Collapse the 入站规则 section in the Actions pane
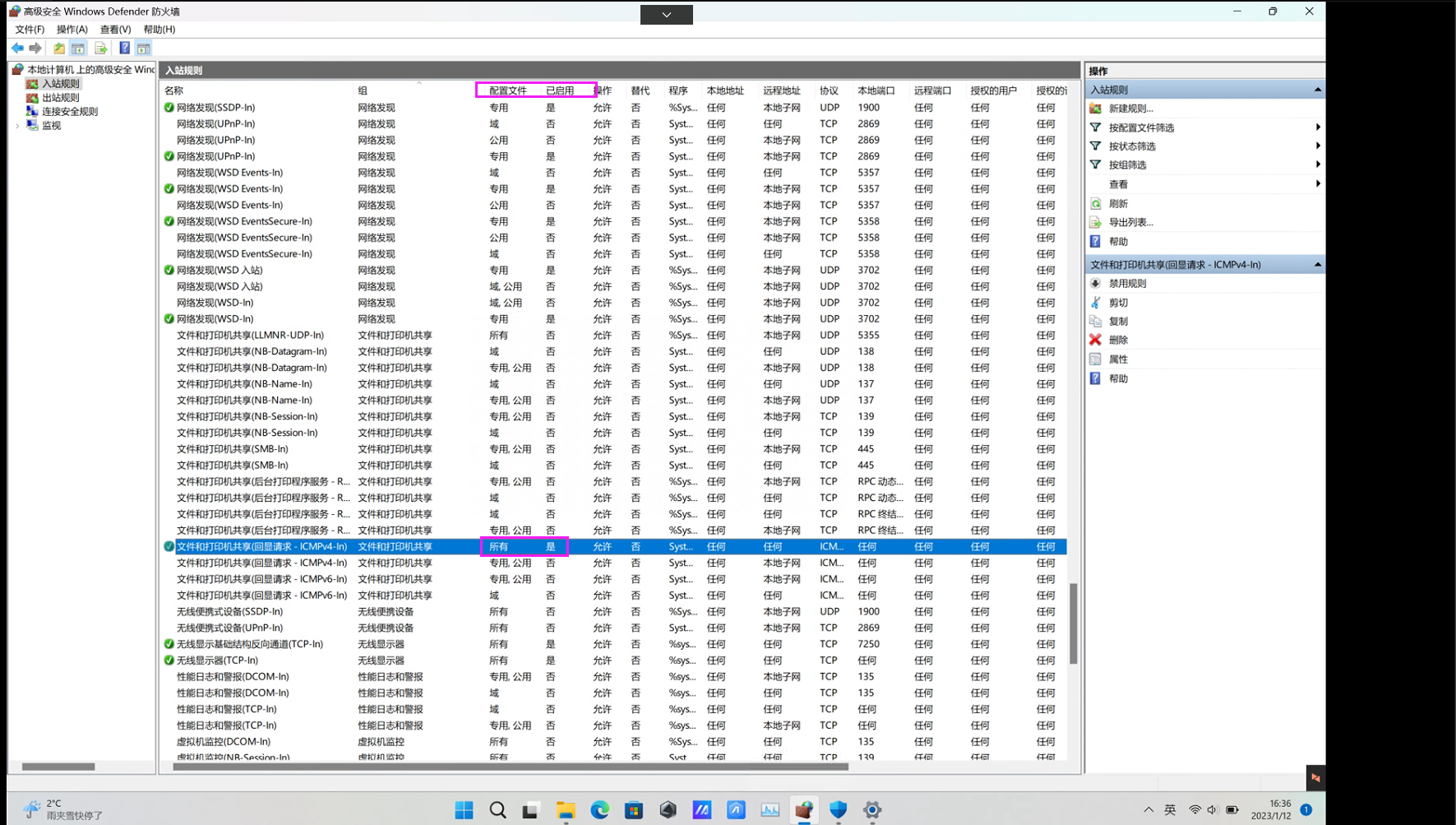This screenshot has width=1456, height=825. (x=1318, y=89)
